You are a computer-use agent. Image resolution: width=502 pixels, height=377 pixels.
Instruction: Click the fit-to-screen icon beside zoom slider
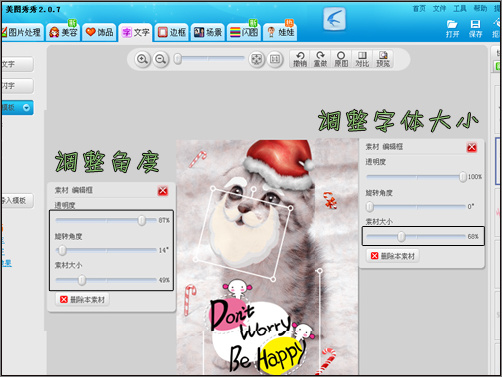256,59
